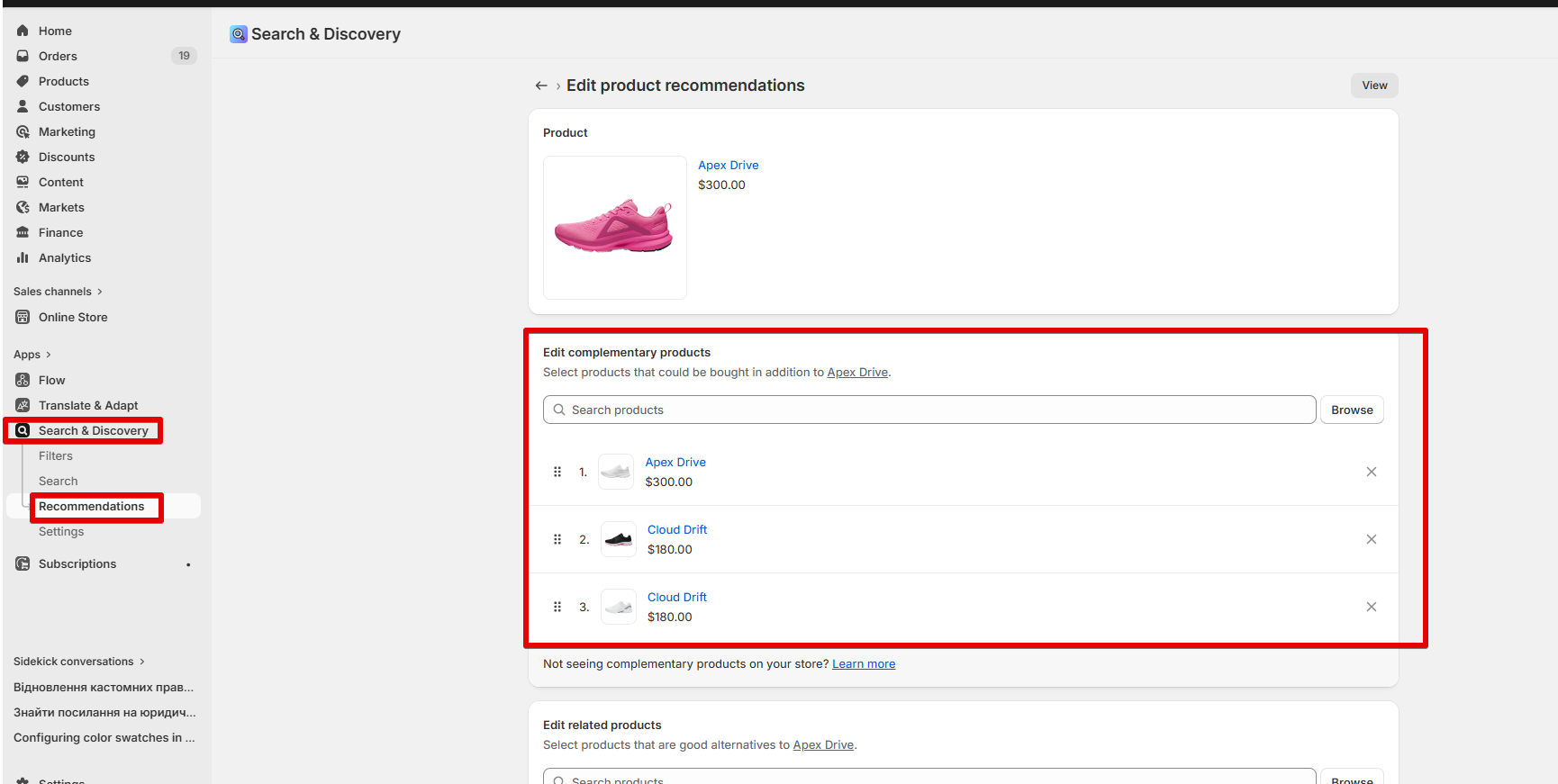Click the Search & Discovery sidebar icon
The image size is (1558, 784).
coord(23,430)
